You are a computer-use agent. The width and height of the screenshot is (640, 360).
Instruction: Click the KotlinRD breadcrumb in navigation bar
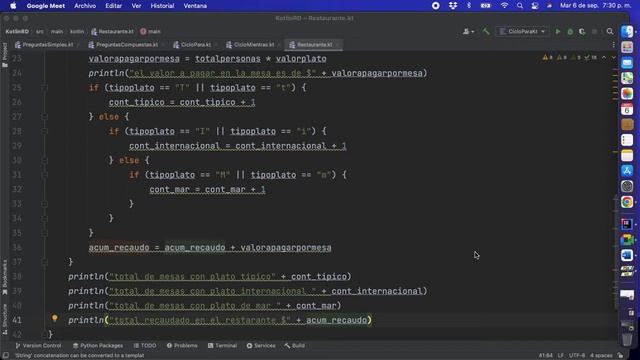click(x=17, y=31)
